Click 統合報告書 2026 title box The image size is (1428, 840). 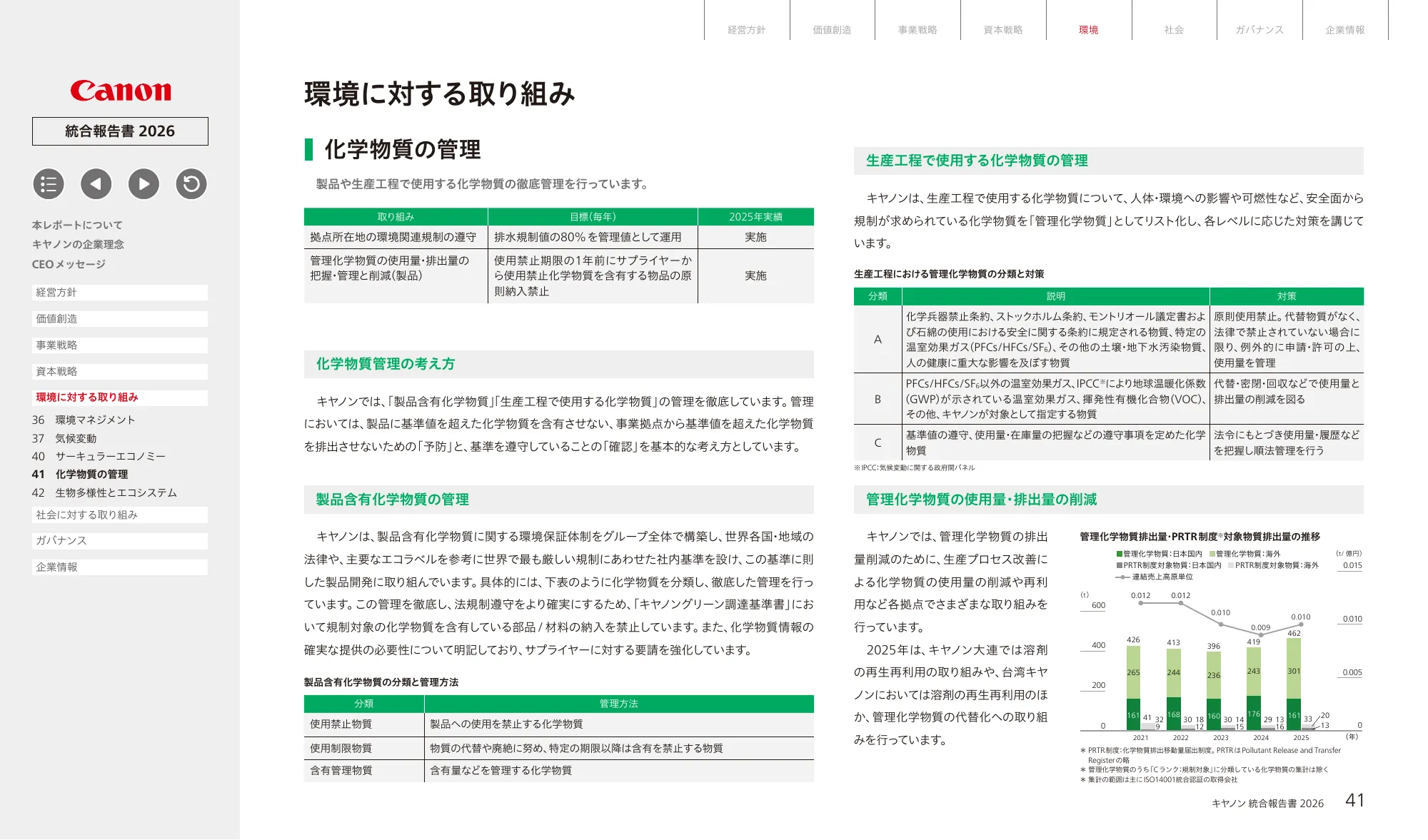tap(120, 131)
